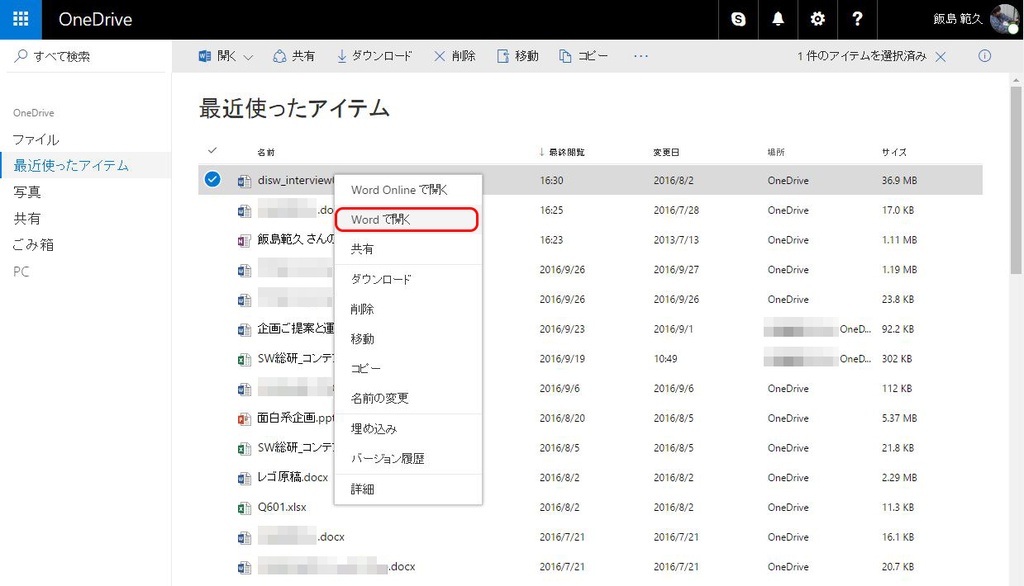Viewport: 1024px width, 586px height.
Task: Select 削除 in the context menu
Action: tap(408, 309)
